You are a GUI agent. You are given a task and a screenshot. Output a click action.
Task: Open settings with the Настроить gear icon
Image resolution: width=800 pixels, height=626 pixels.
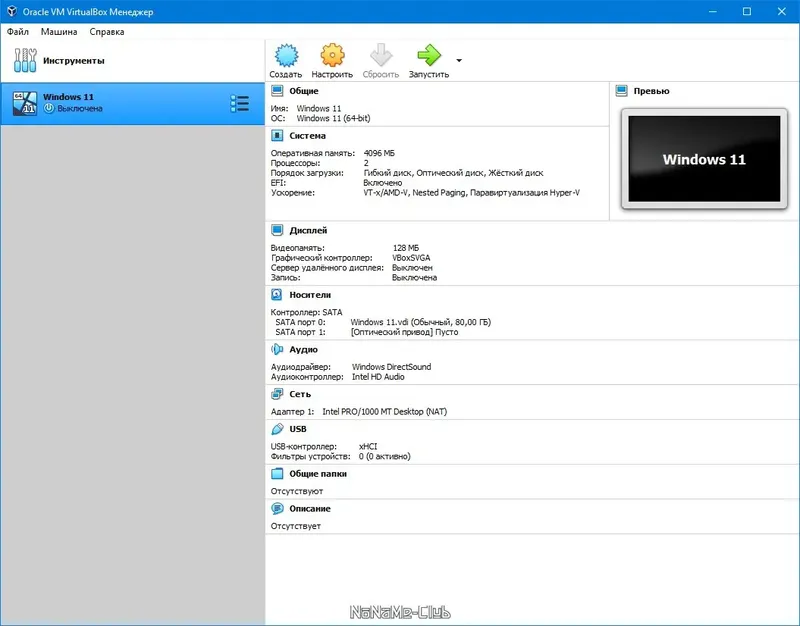pyautogui.click(x=332, y=55)
